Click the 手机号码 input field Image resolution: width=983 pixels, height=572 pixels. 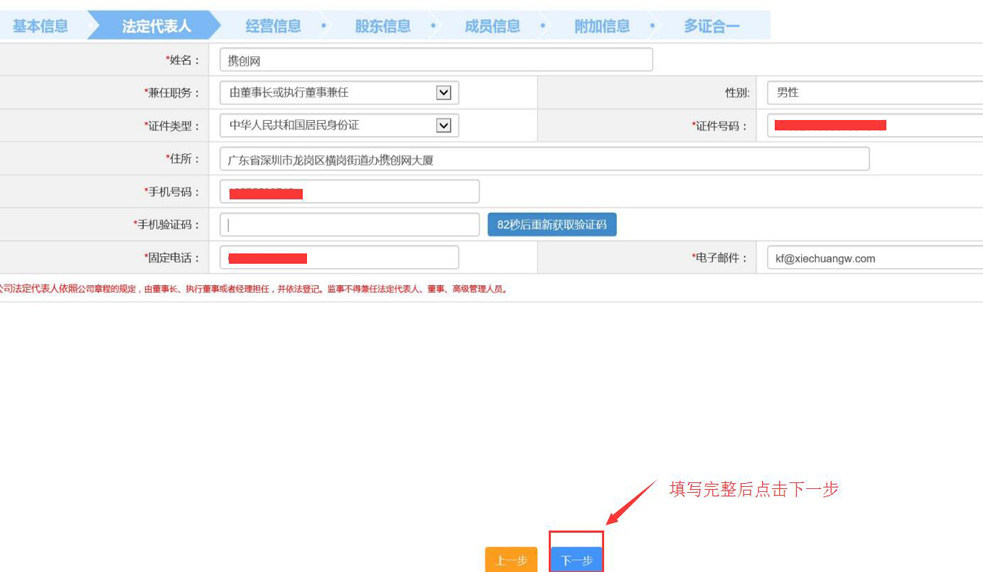click(349, 192)
